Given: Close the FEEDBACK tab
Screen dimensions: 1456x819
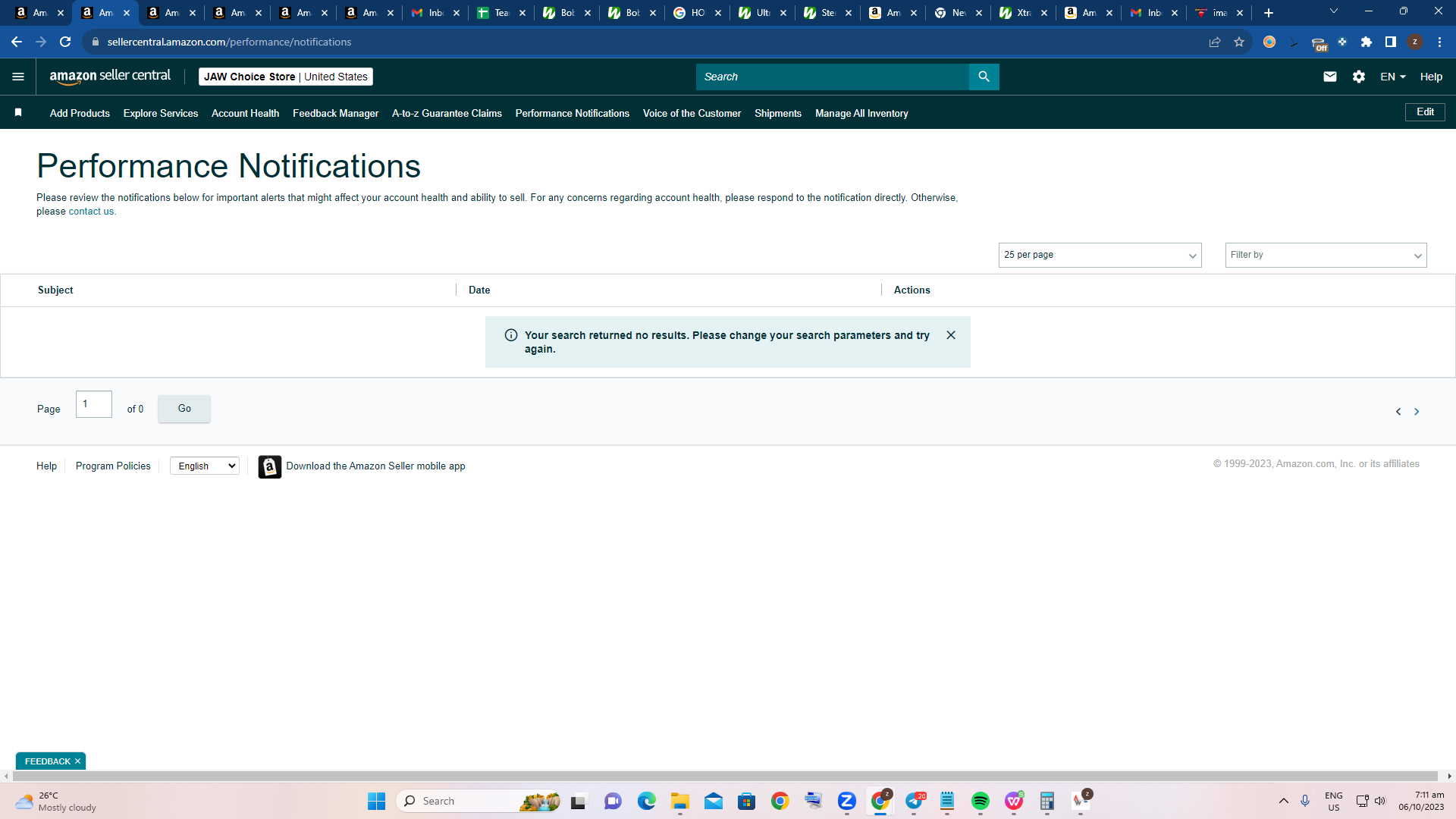Looking at the screenshot, I should pos(77,761).
